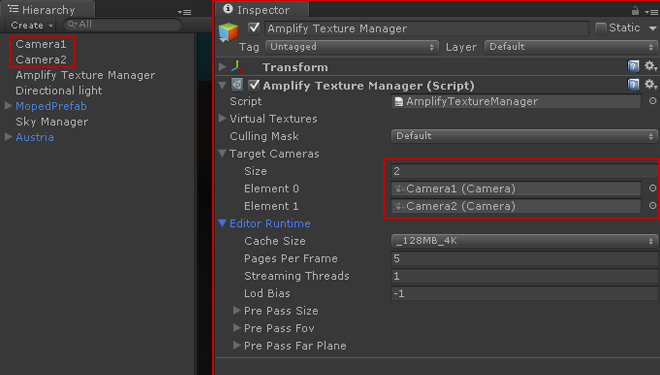Expand the Transform component
660x375 pixels.
click(x=222, y=66)
